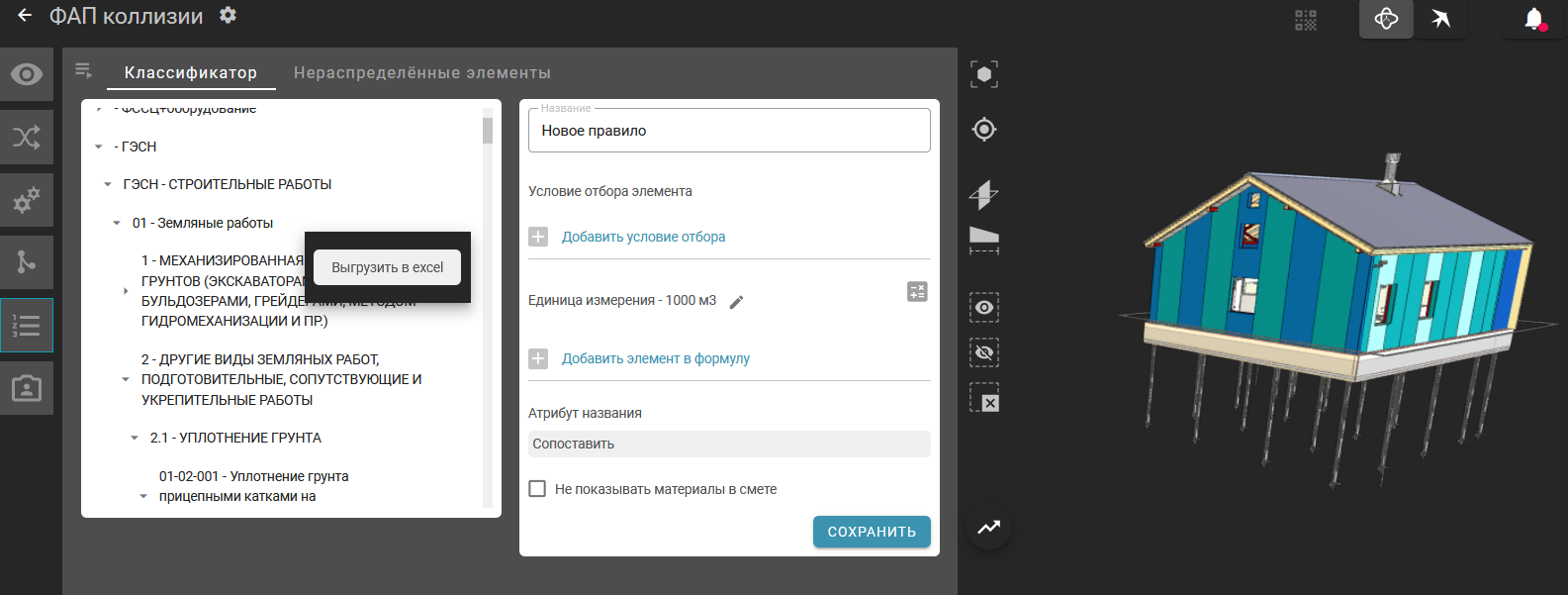
Task: Click the pencil icon to edit measurement unit
Action: [736, 302]
